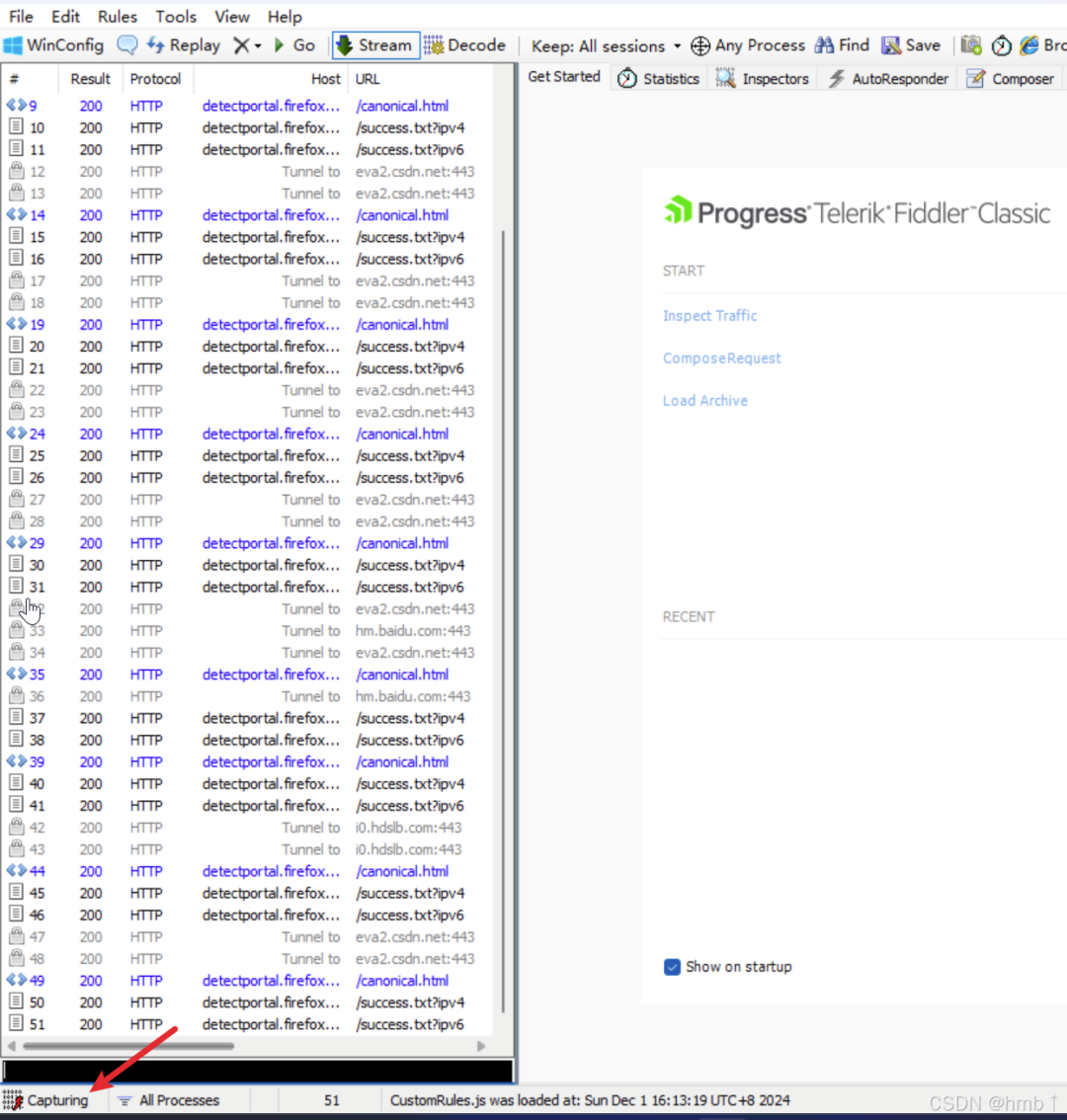Save sessions with Save button

click(x=911, y=45)
